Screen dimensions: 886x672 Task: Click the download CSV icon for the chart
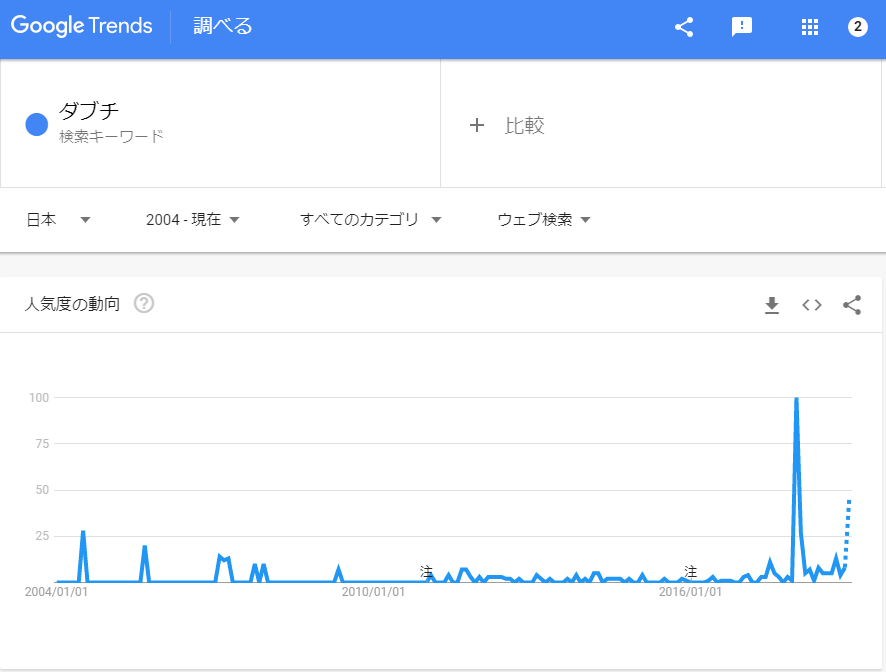point(772,305)
